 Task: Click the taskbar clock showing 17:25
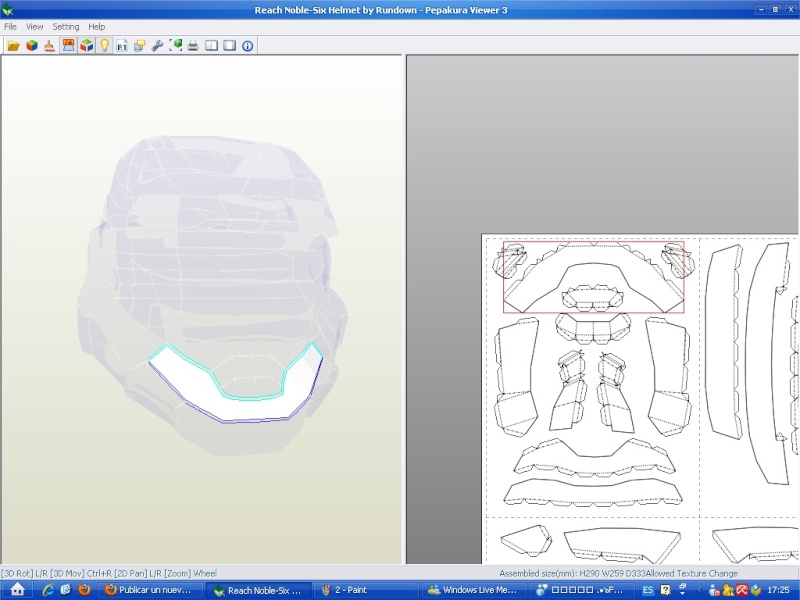778,590
